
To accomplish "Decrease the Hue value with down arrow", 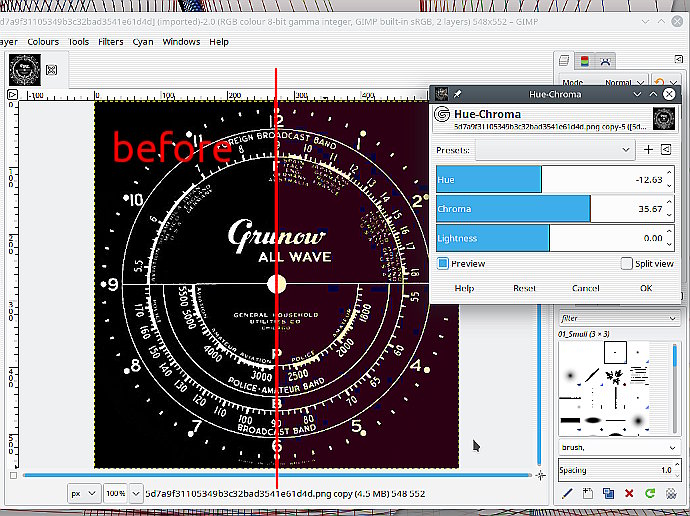I will (x=669, y=186).
